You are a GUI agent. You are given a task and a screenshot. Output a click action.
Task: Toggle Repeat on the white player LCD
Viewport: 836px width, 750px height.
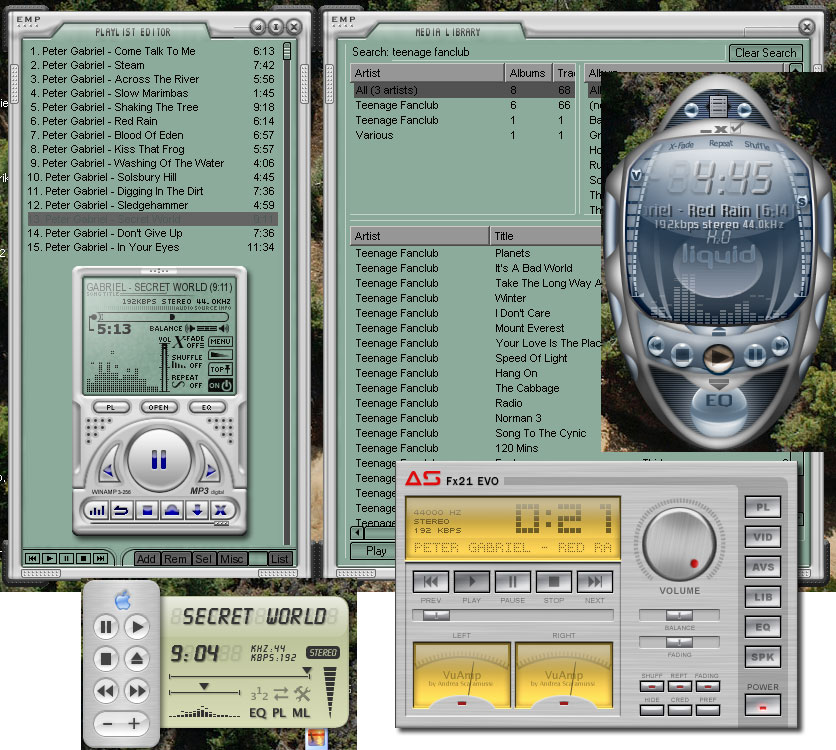(x=187, y=381)
